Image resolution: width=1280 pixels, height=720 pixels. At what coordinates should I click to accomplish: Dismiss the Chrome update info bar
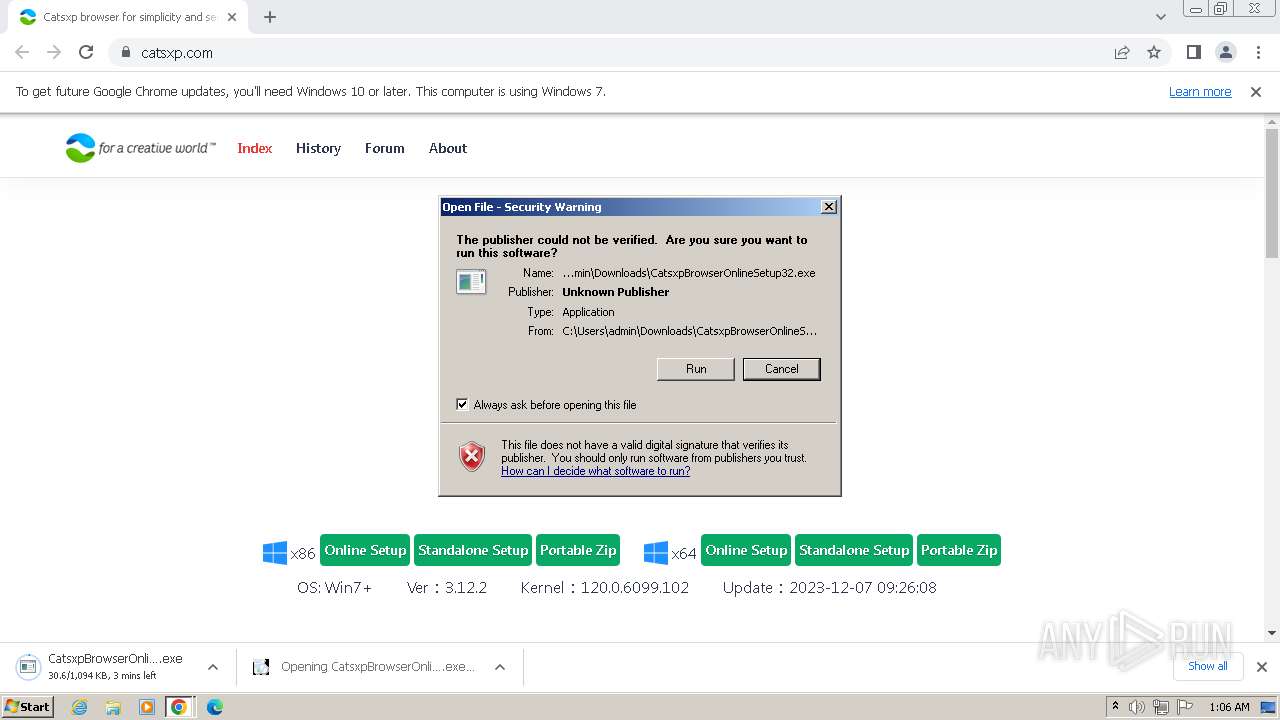(x=1256, y=92)
